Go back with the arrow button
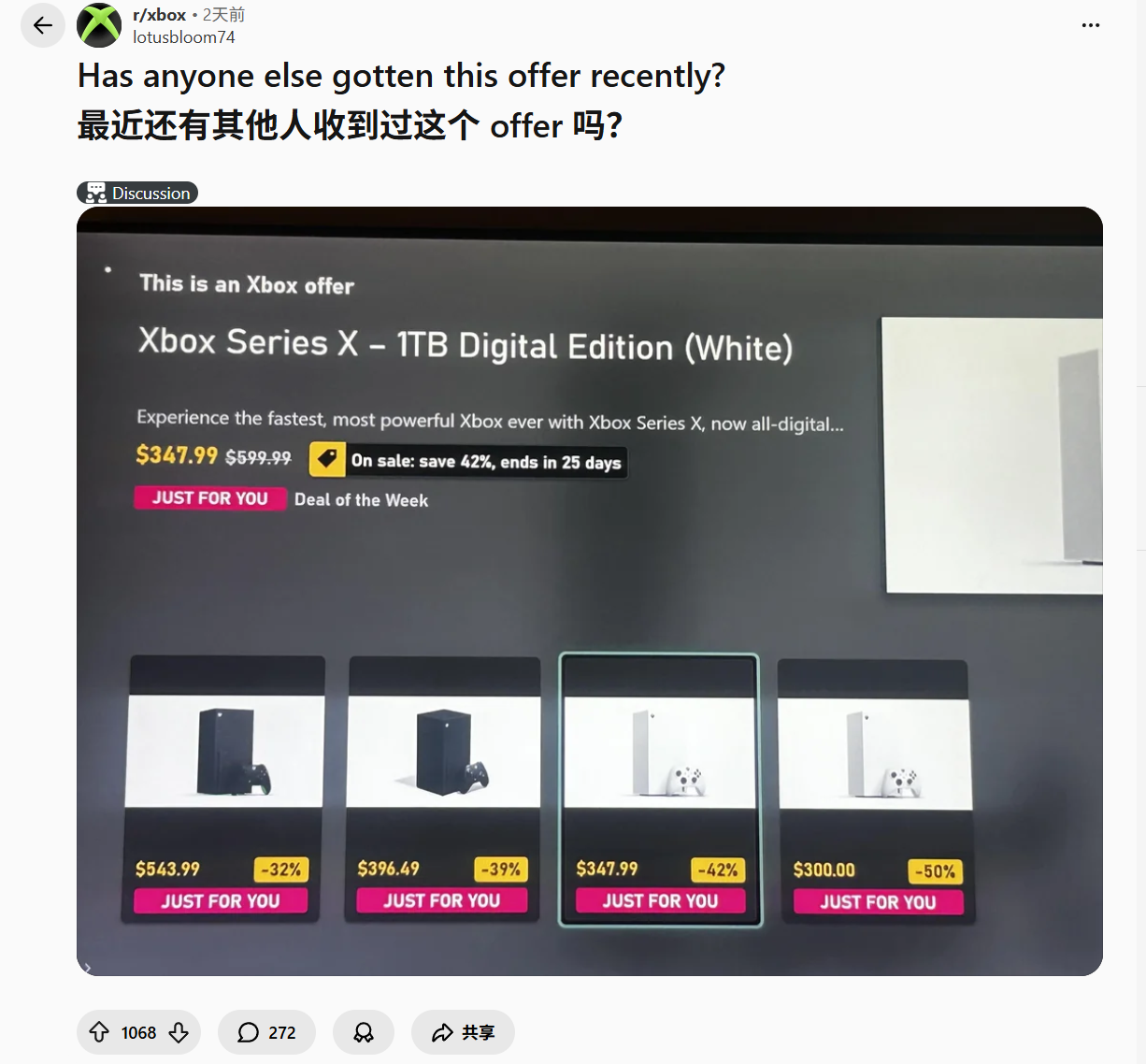 [43, 25]
